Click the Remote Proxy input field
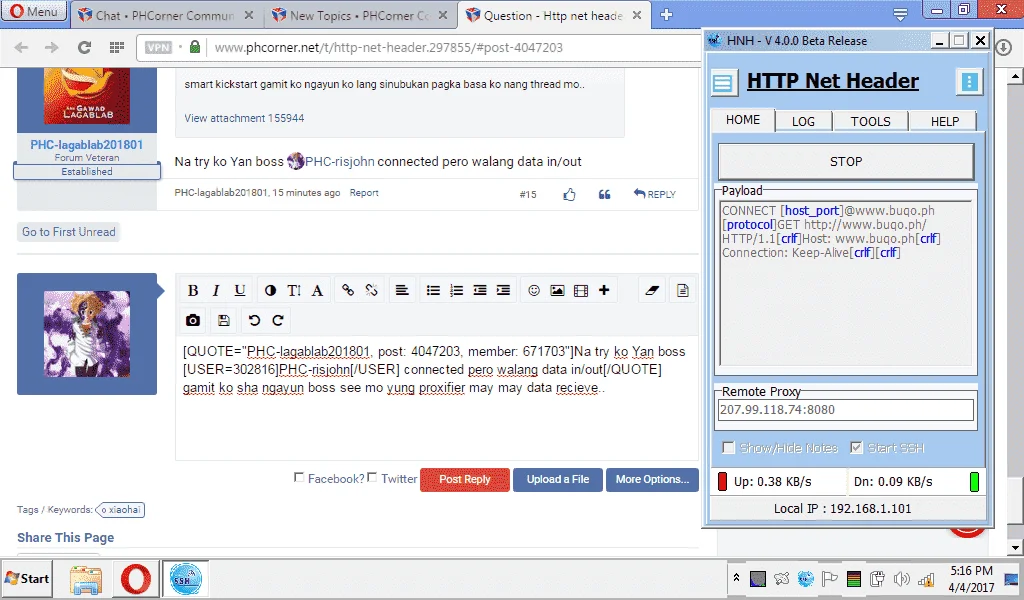This screenshot has height=600, width=1024. [846, 410]
